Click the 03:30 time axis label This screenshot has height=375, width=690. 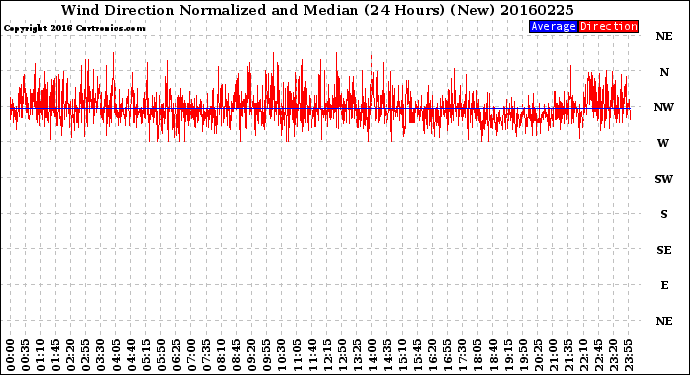point(101,355)
